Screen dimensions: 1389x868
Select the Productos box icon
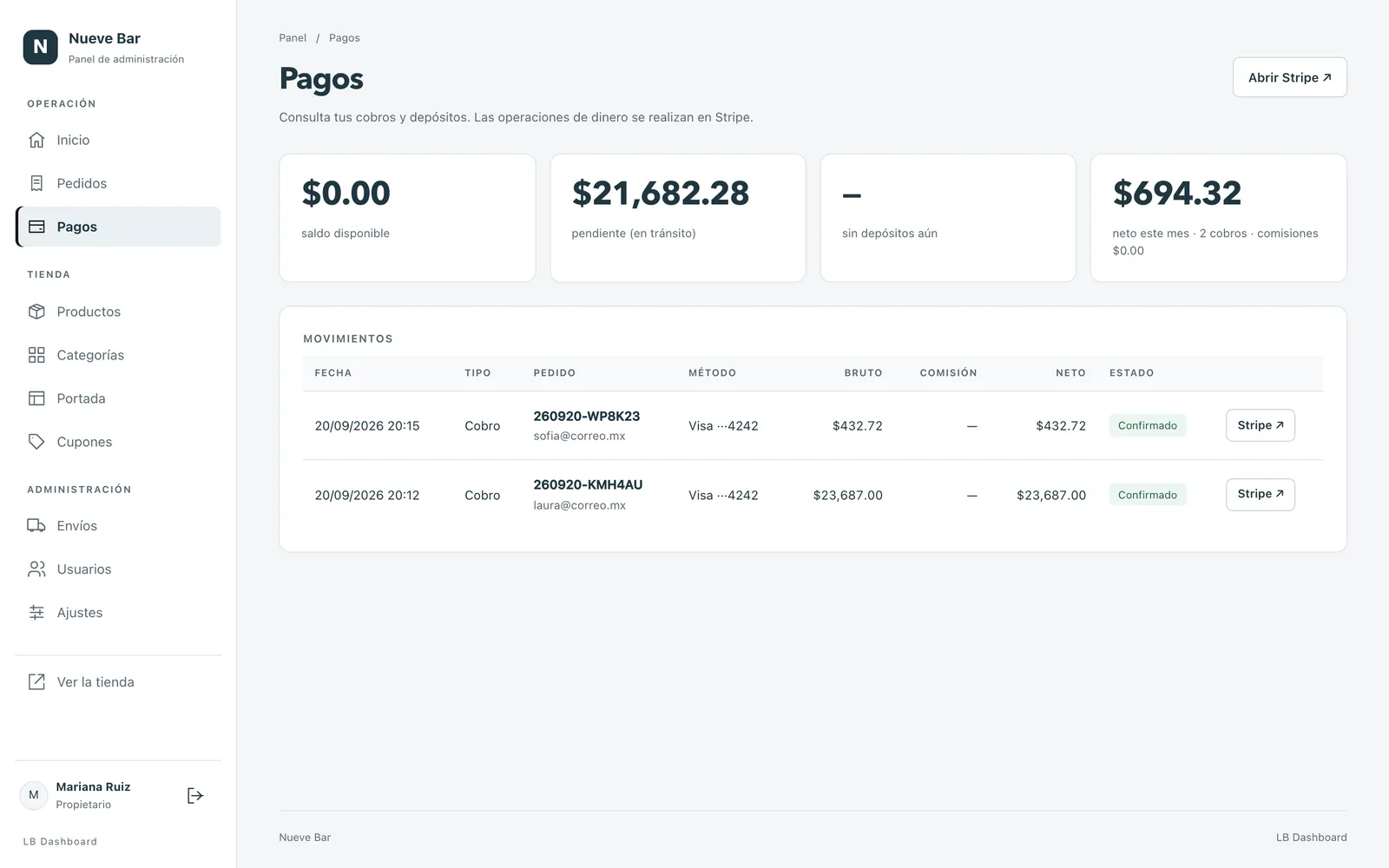coord(36,312)
